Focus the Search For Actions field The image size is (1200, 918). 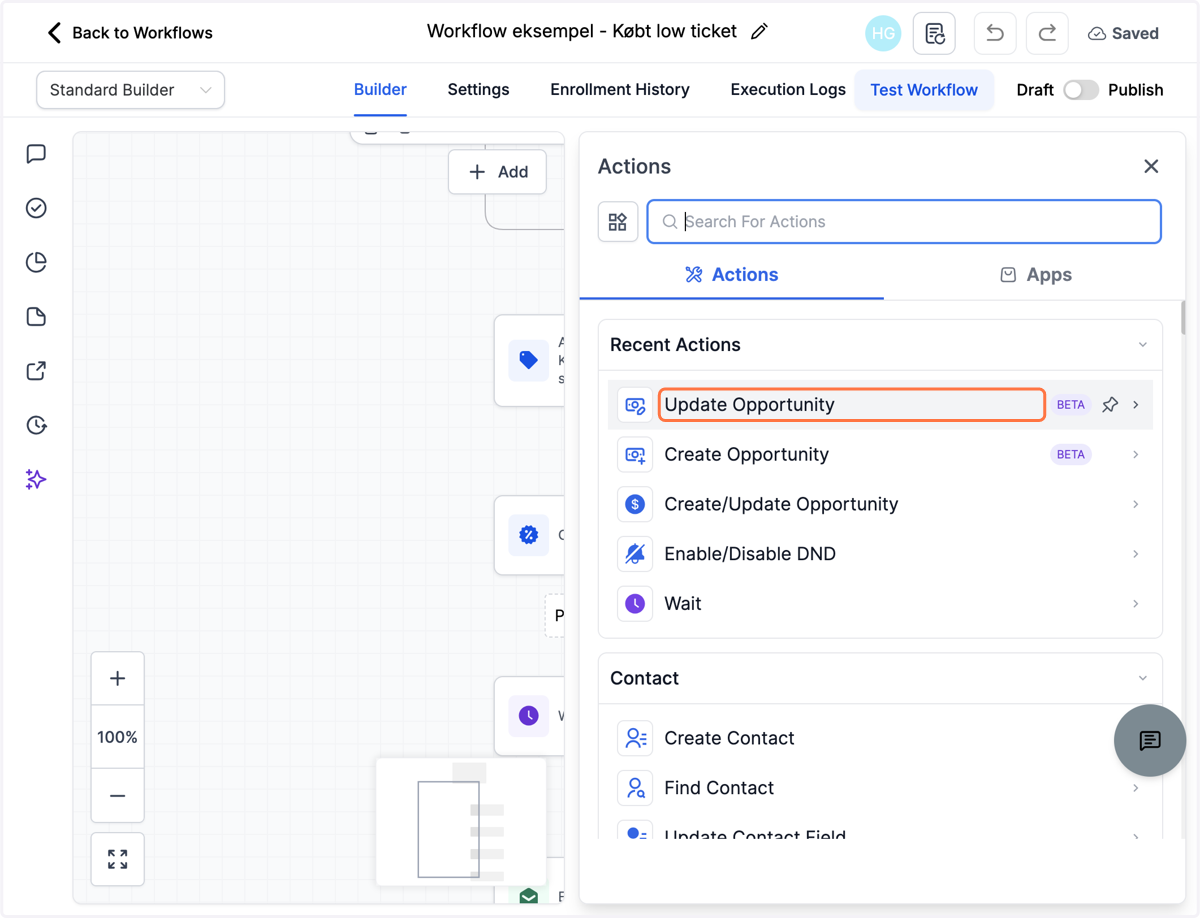click(904, 222)
